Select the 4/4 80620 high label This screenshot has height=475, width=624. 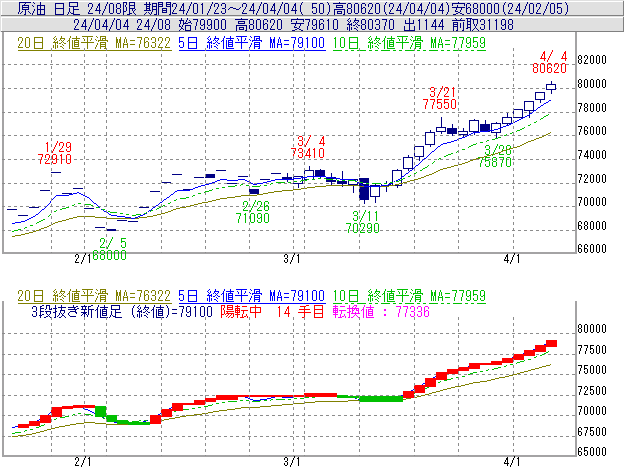550,62
